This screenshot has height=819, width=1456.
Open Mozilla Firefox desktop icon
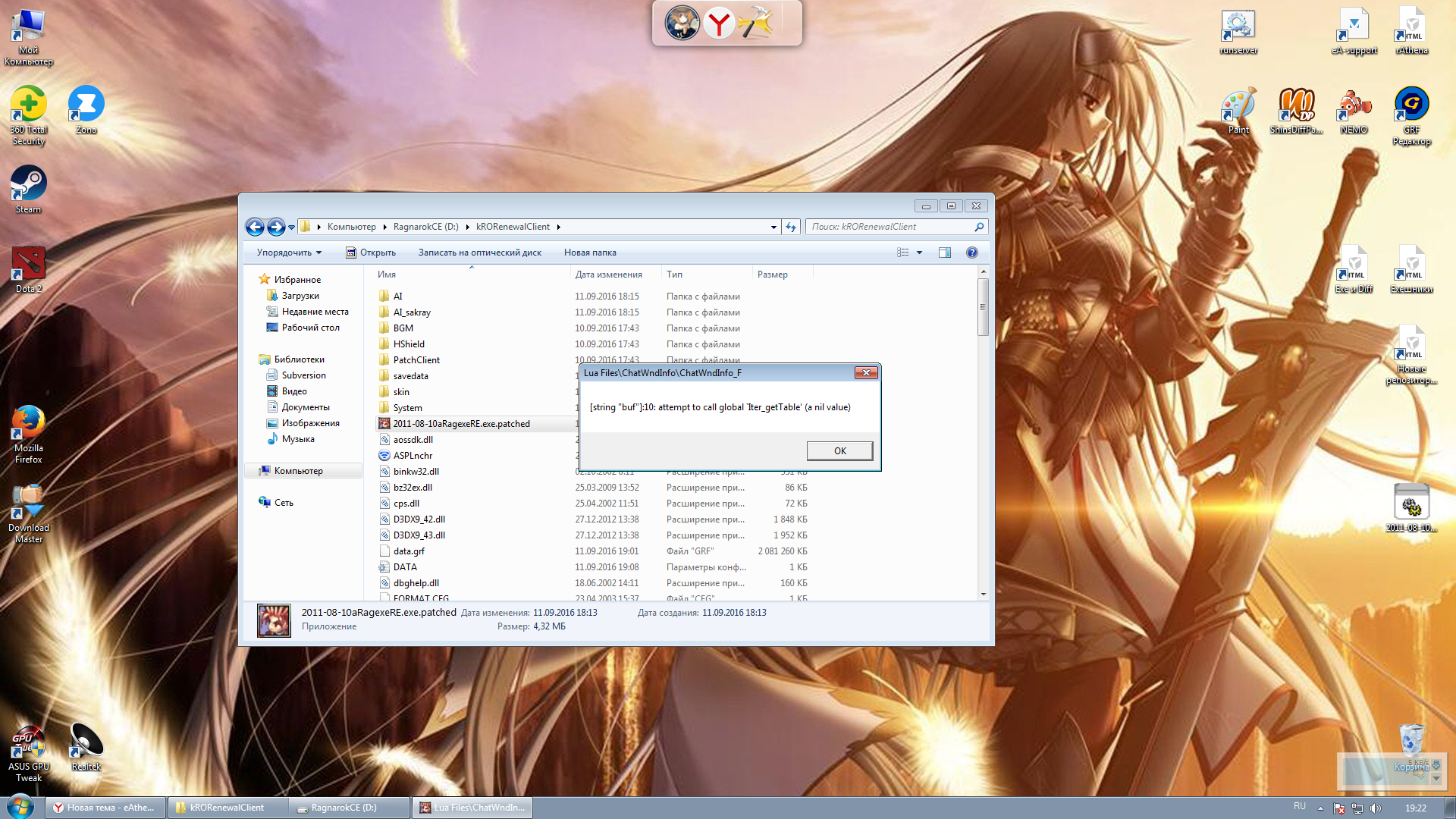[x=28, y=435]
